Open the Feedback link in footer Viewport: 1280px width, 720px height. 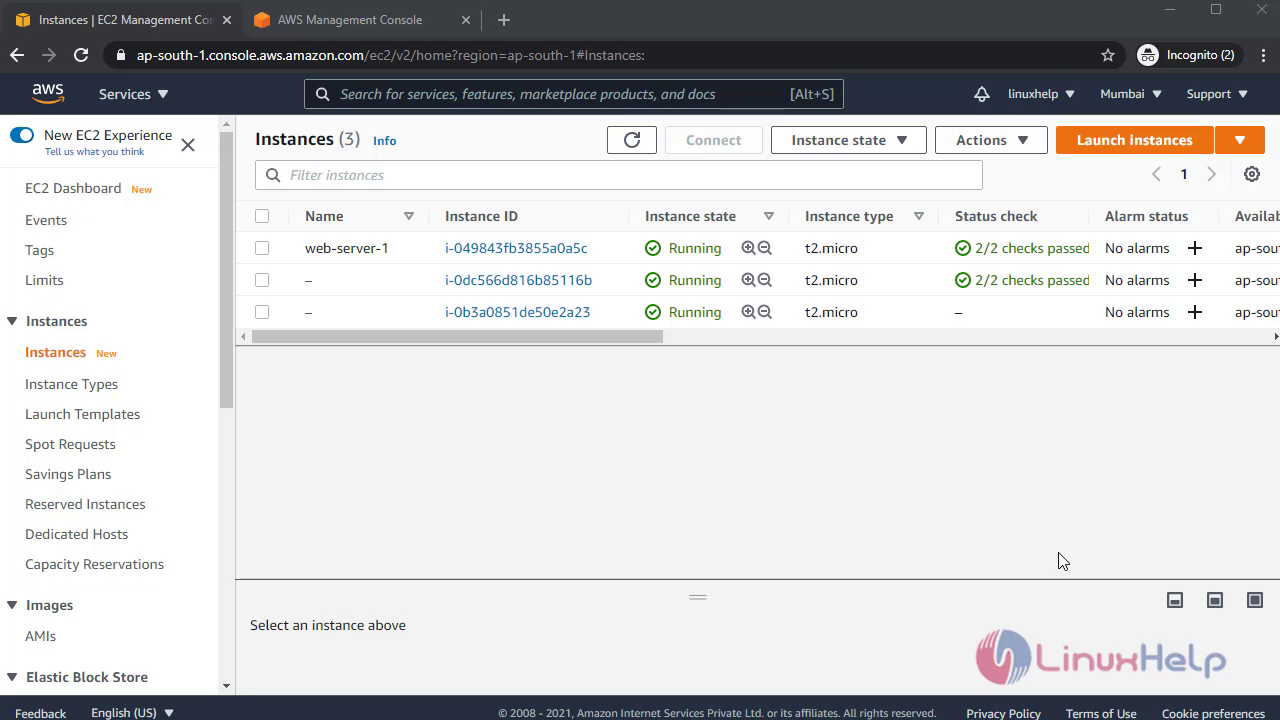41,713
